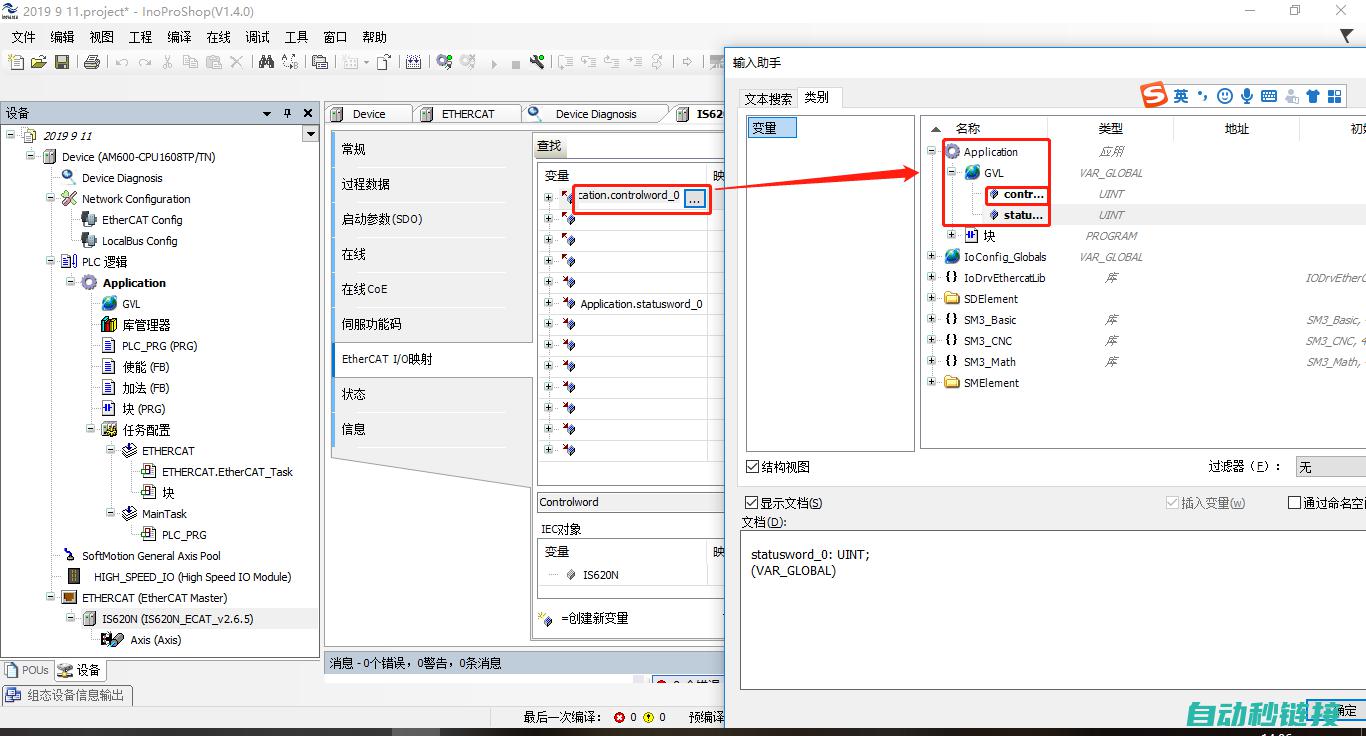Expand the Application.statusword_0 mapping row
Viewport: 1366px width, 736px height.
pyautogui.click(x=548, y=304)
